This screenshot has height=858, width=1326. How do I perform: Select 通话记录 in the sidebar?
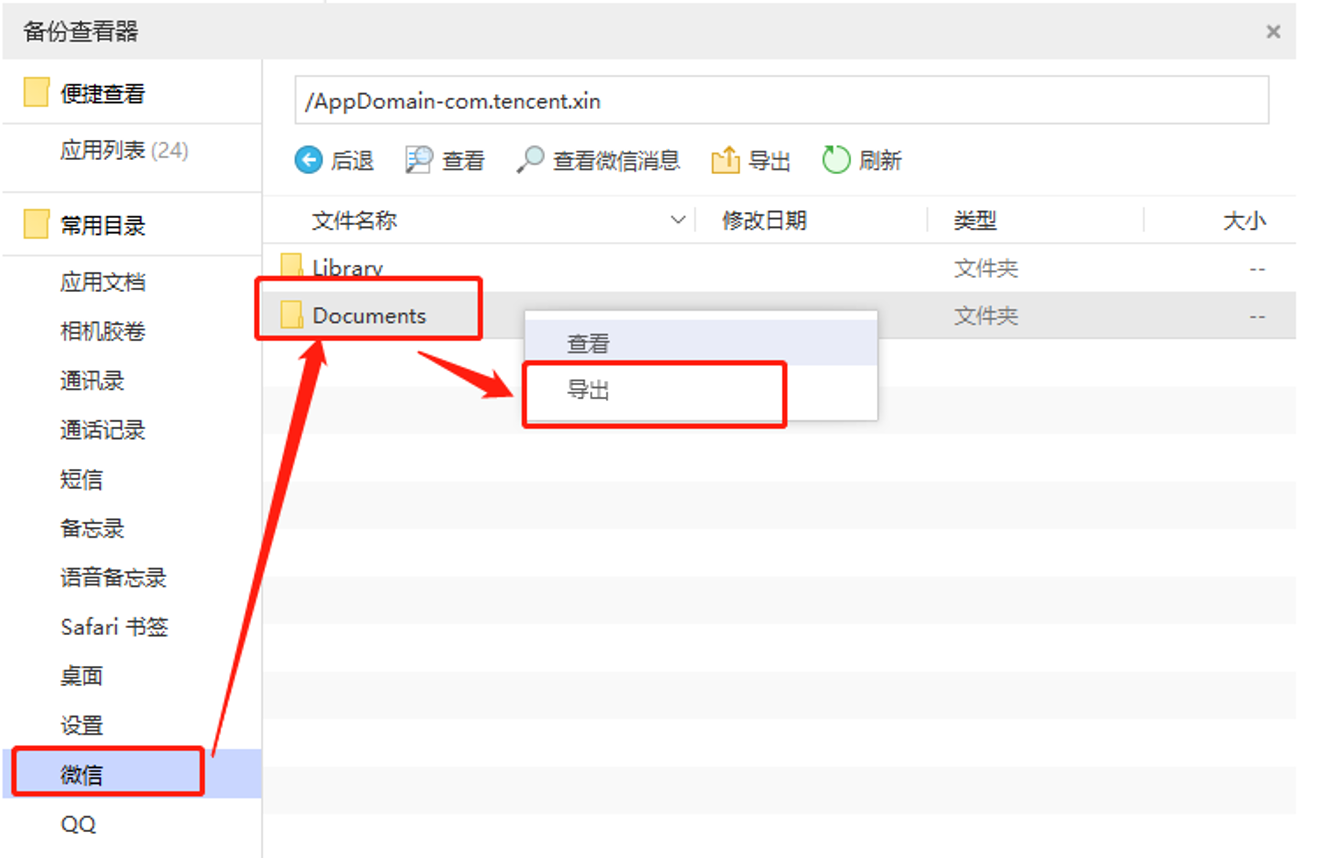click(103, 430)
